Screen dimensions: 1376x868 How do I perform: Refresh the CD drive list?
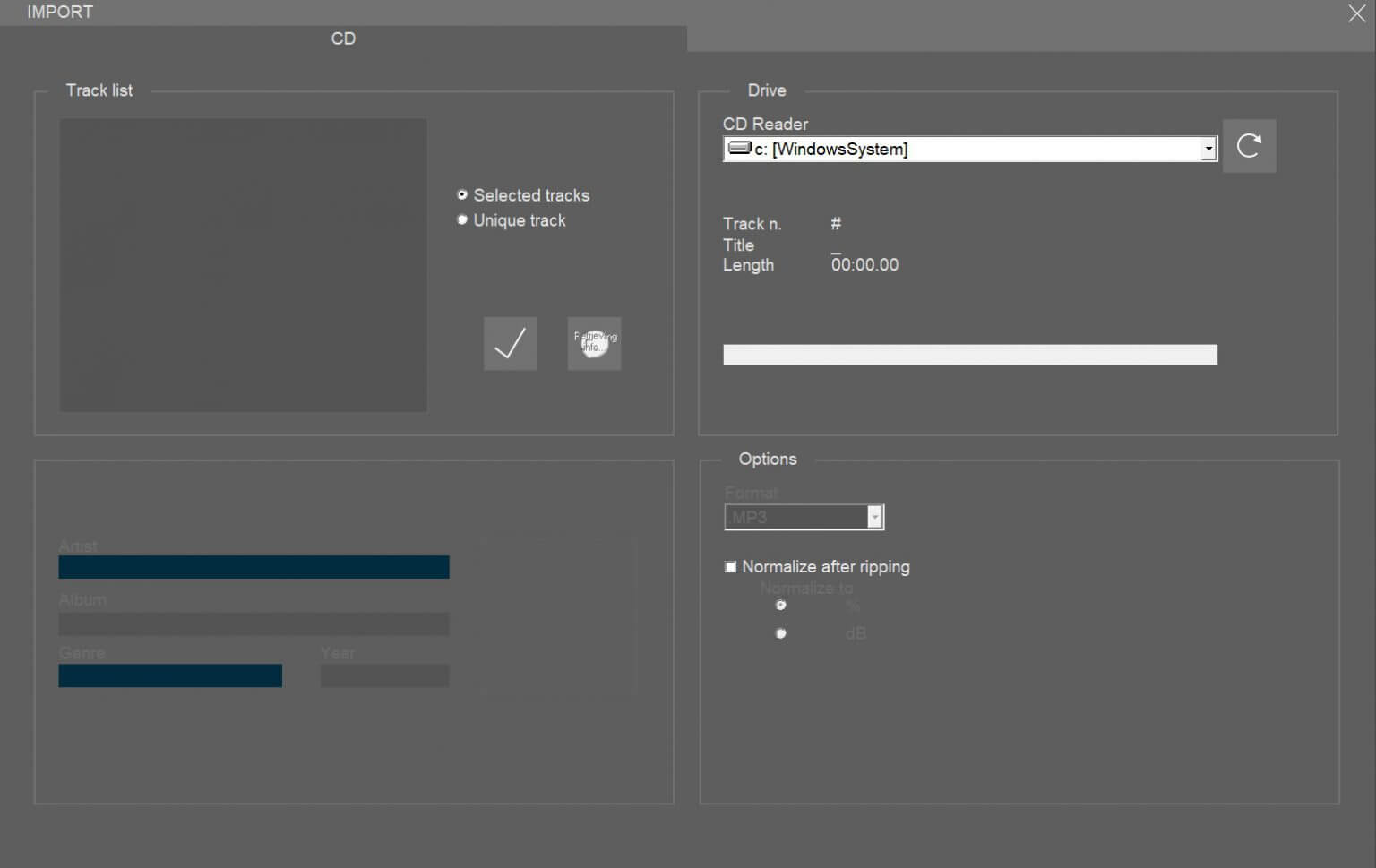[x=1249, y=146]
